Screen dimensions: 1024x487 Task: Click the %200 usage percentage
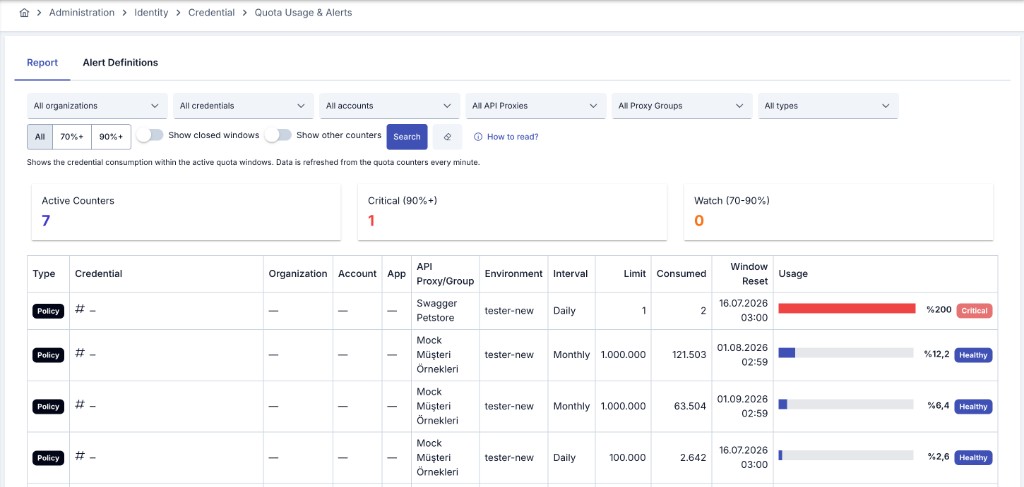(938, 311)
